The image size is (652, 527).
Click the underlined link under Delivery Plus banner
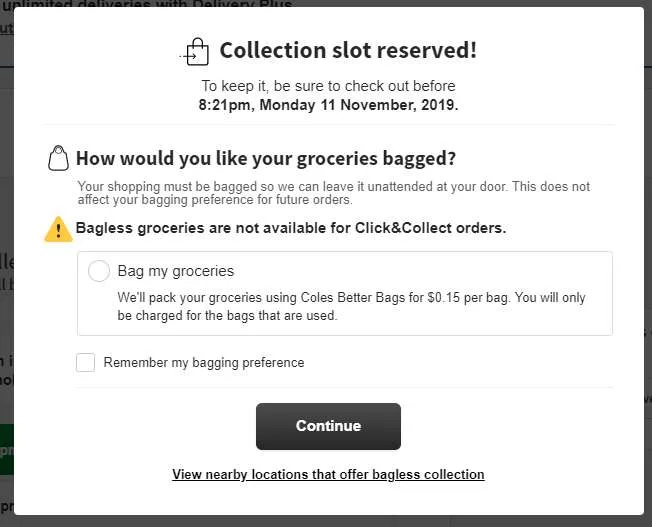[6, 29]
